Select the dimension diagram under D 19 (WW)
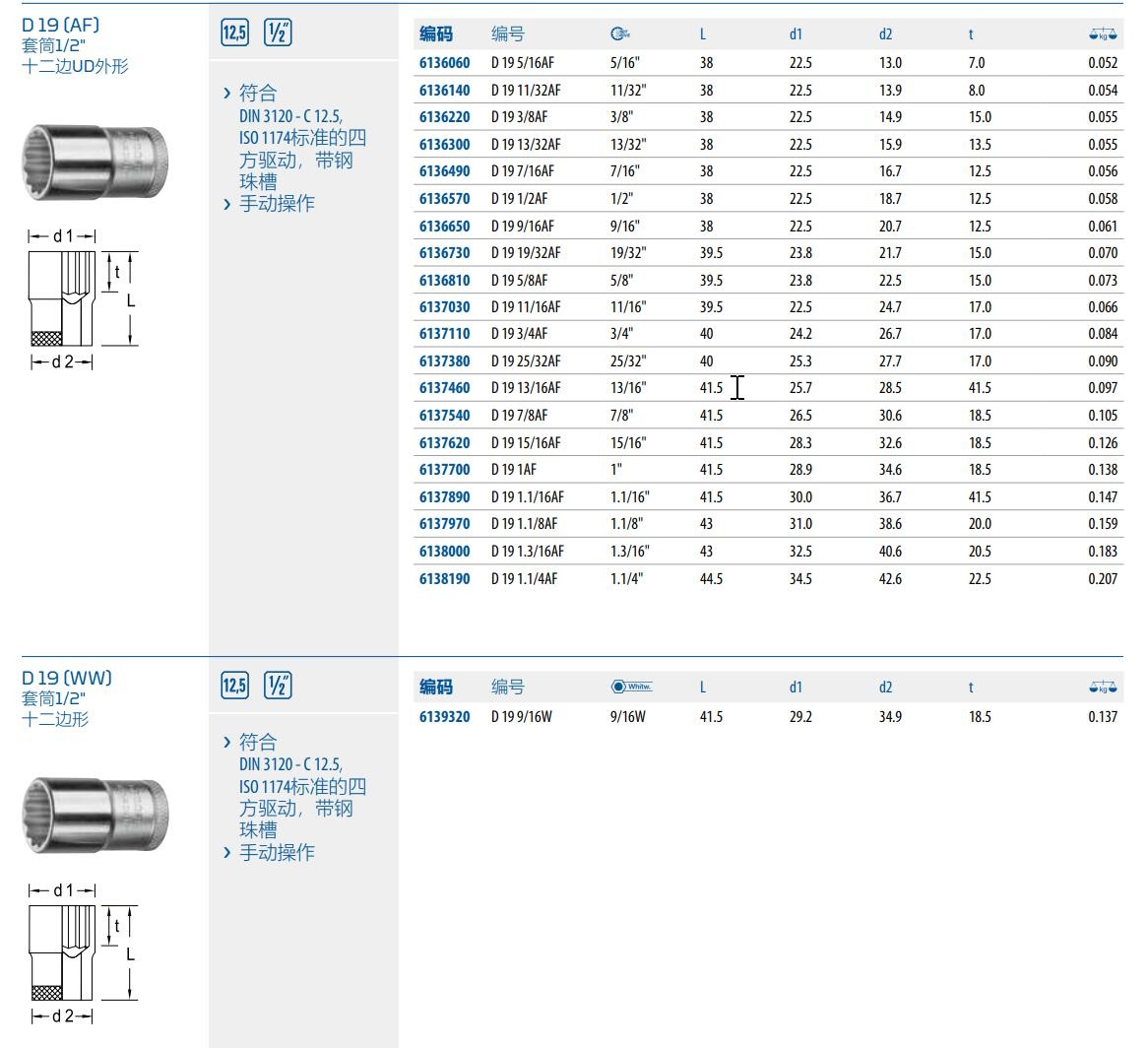Screen dimensions: 1148x1048 pos(81,952)
